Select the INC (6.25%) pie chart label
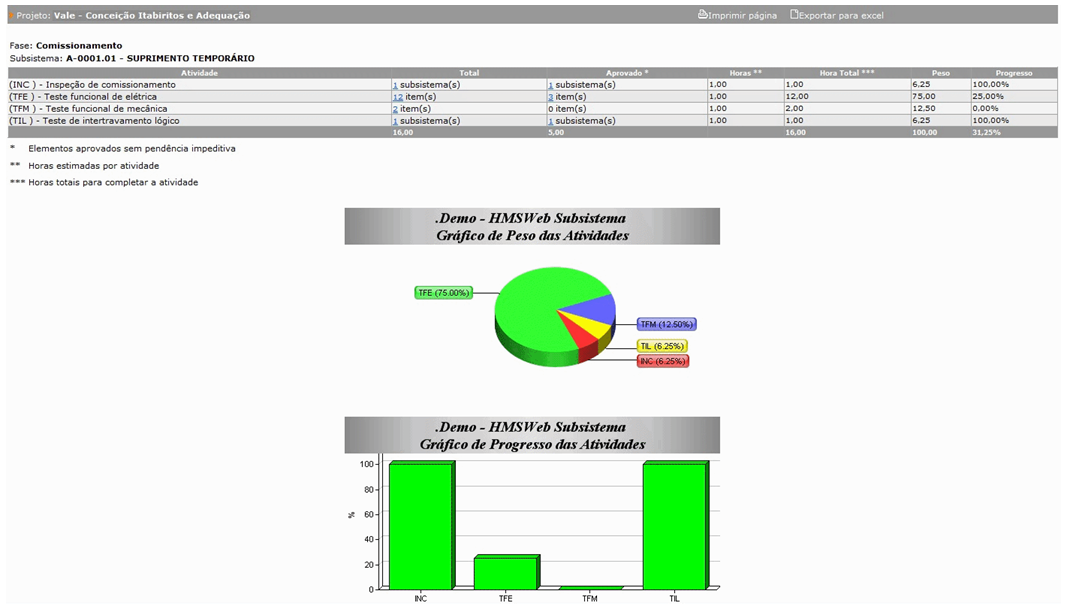 click(662, 360)
